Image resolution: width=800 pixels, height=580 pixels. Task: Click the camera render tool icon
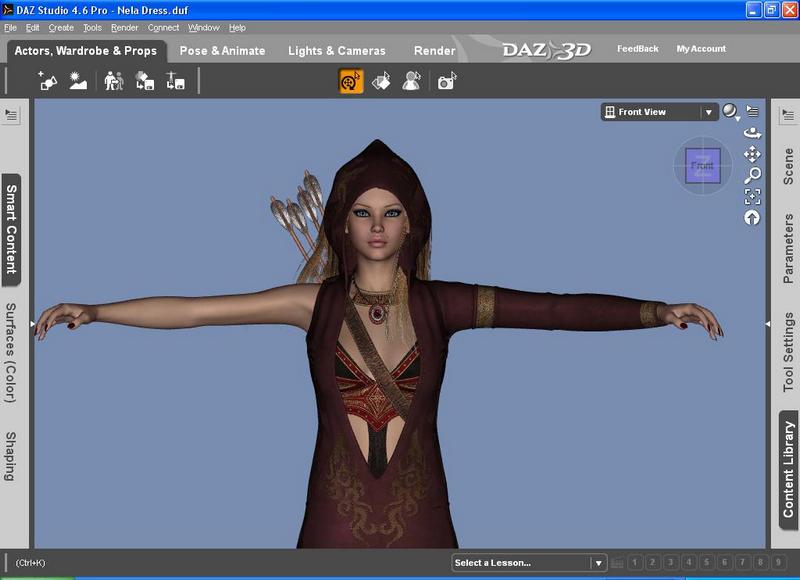pyautogui.click(x=447, y=81)
